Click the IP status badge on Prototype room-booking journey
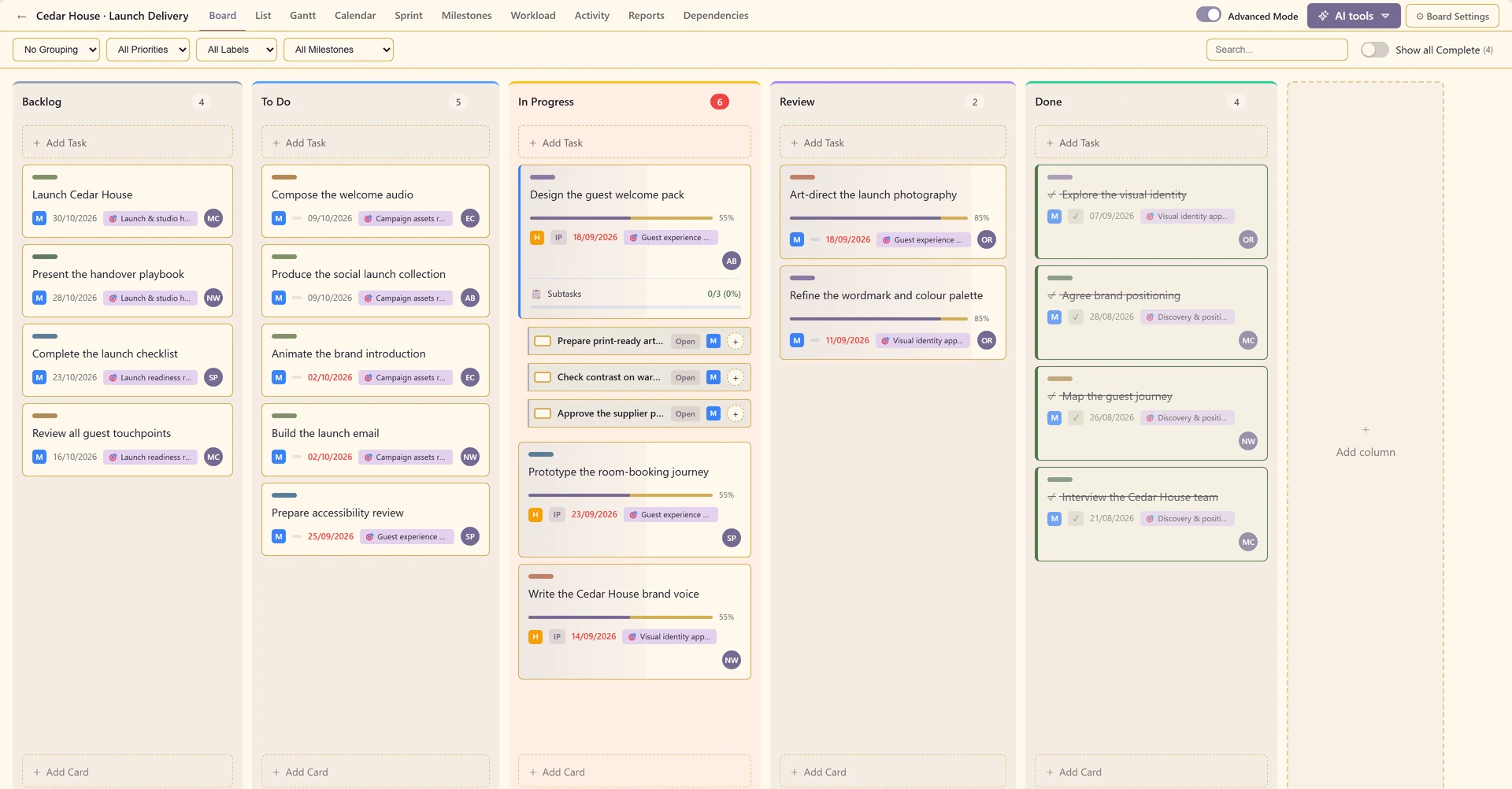This screenshot has width=1512, height=789. 557,514
